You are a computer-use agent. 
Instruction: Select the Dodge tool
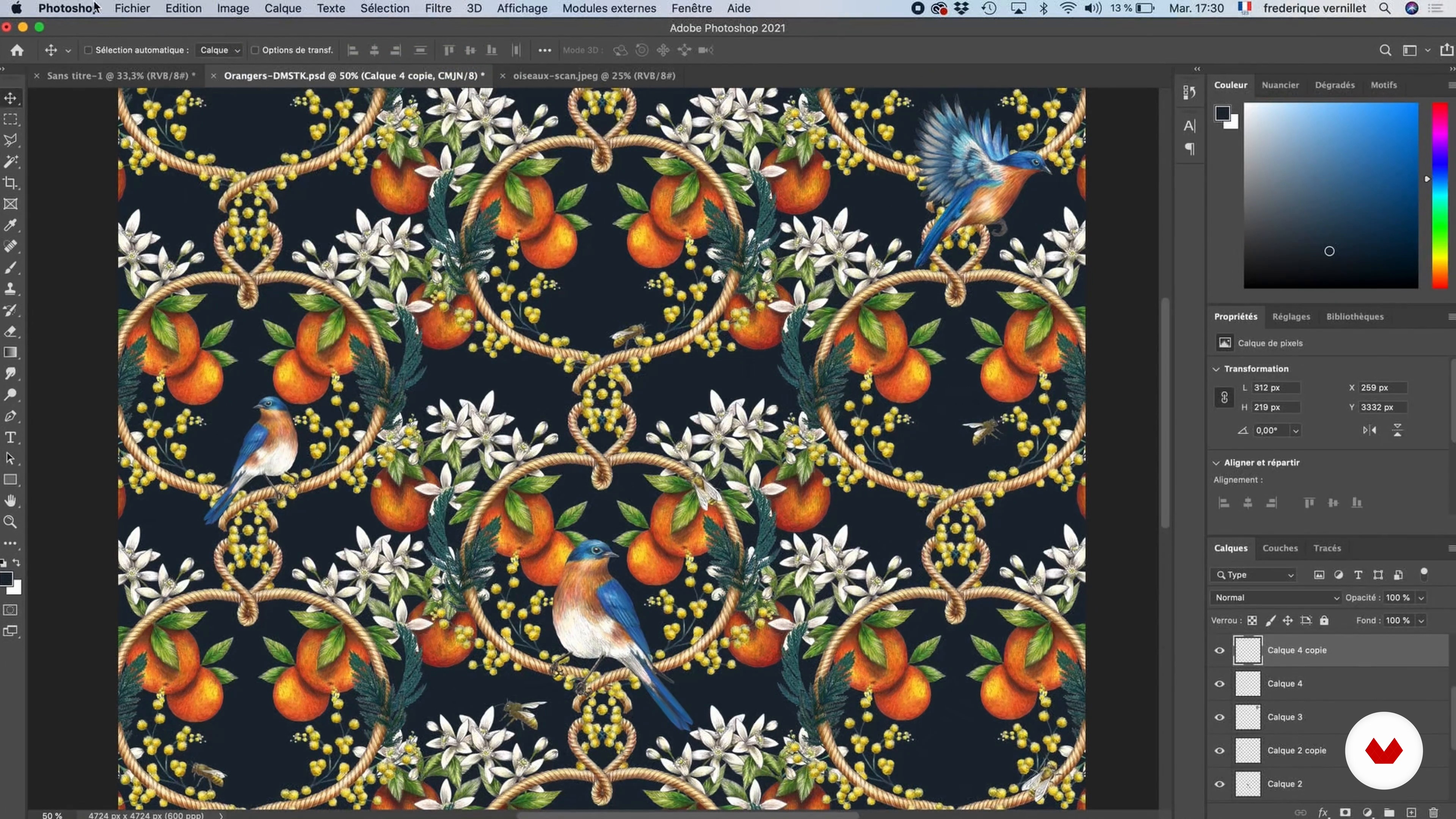click(10, 394)
